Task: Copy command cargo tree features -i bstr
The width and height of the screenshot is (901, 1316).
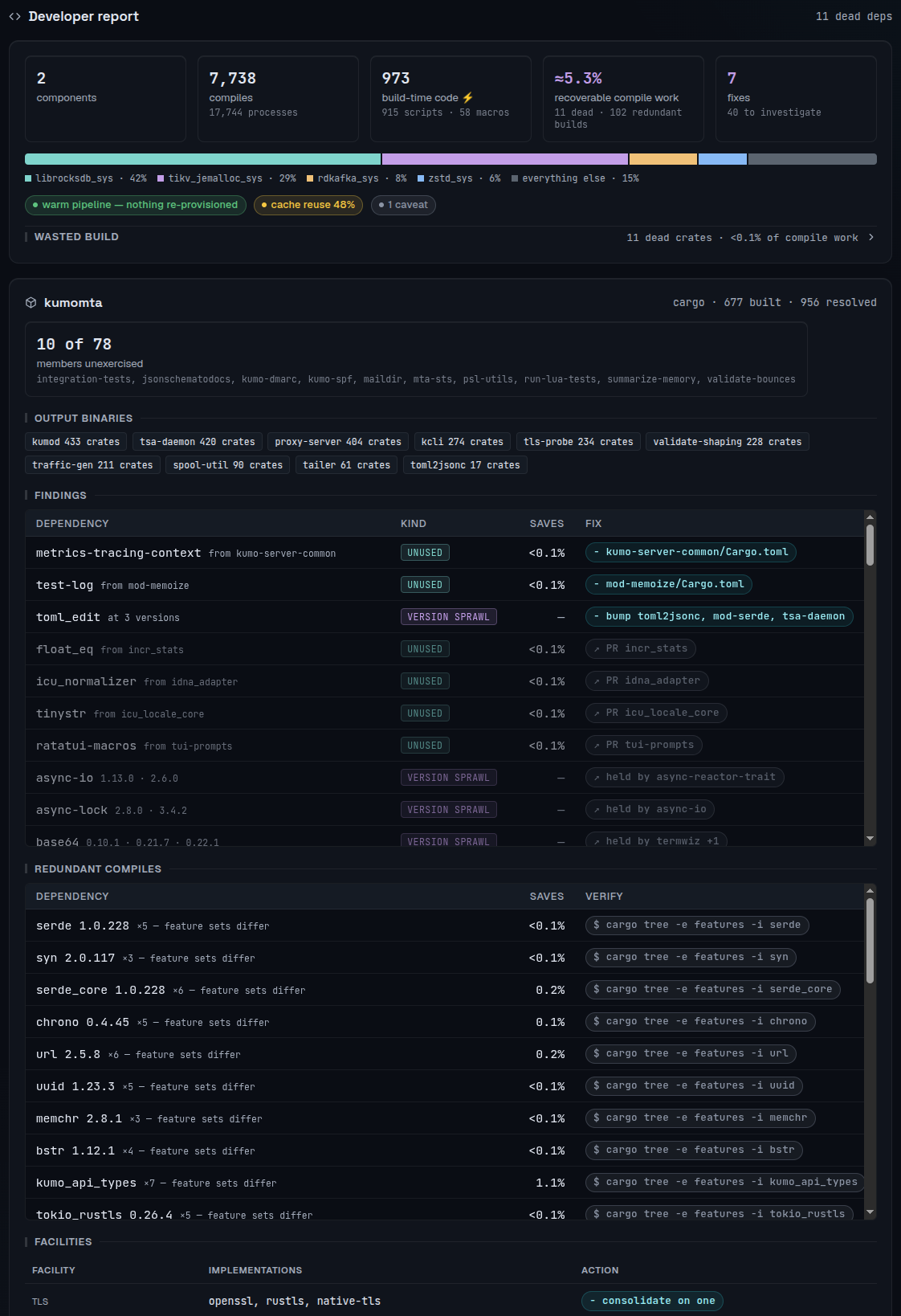Action: tap(694, 1150)
